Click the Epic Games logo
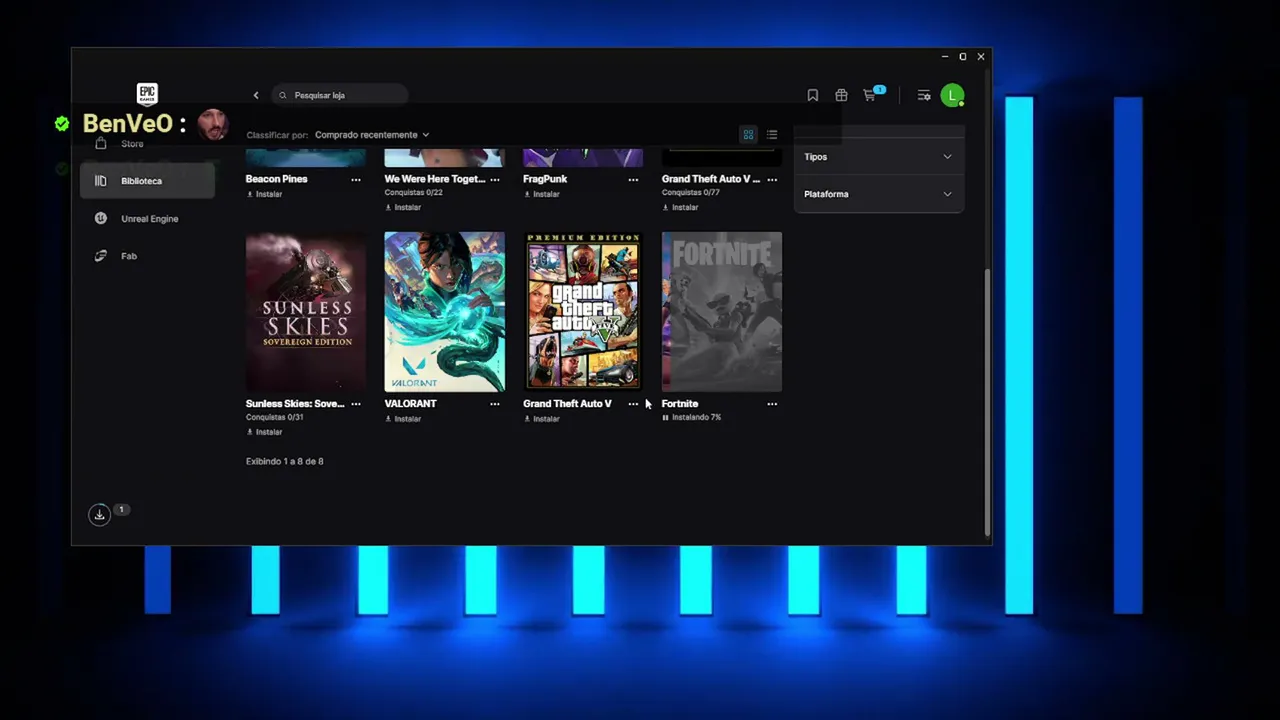 (x=147, y=94)
